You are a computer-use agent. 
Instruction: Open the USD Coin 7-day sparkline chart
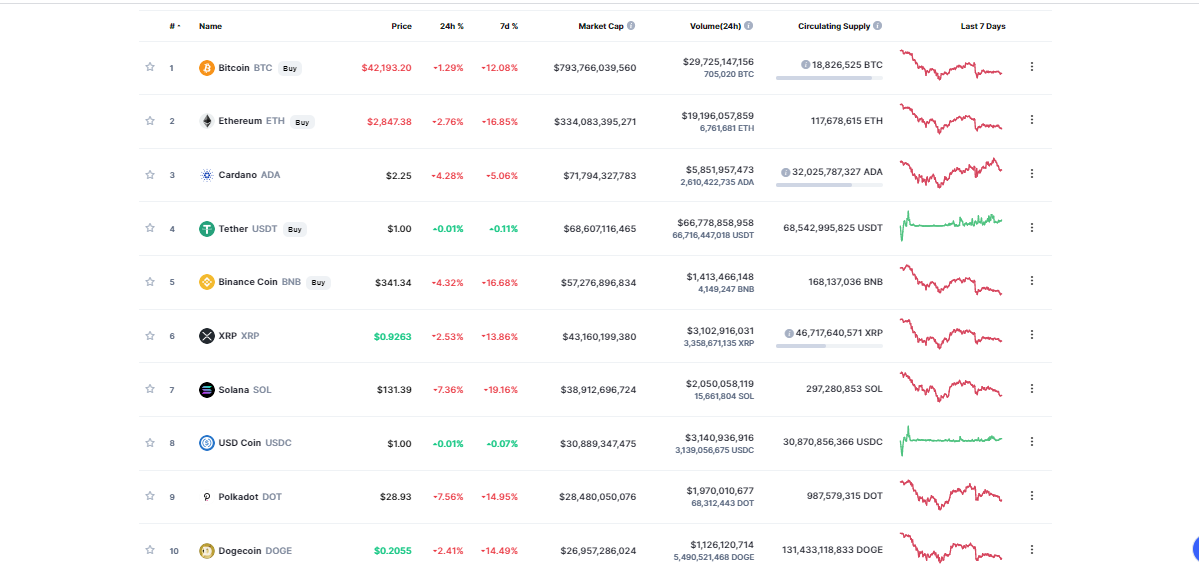coord(950,440)
